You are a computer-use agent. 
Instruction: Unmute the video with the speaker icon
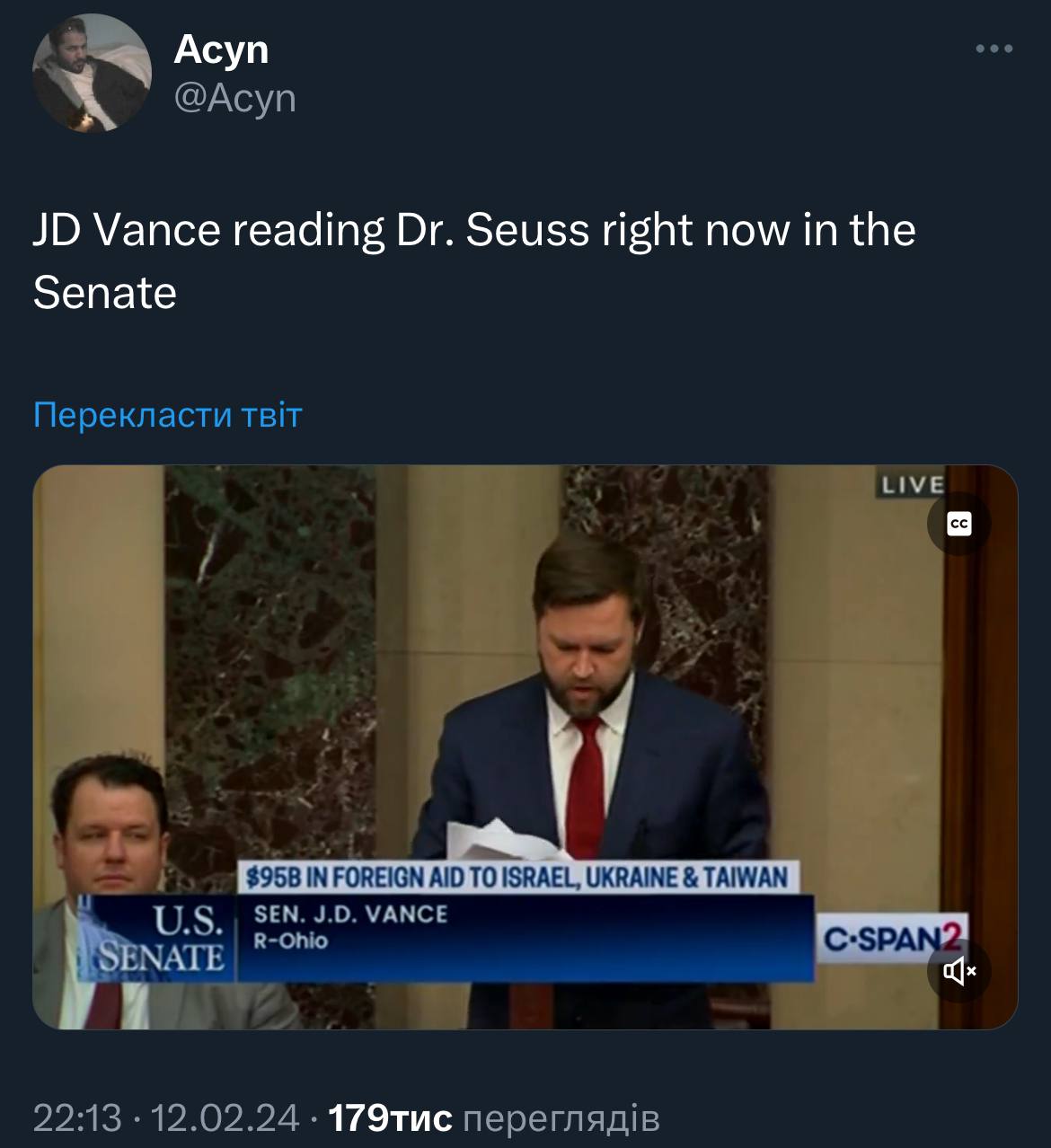pyautogui.click(x=959, y=970)
